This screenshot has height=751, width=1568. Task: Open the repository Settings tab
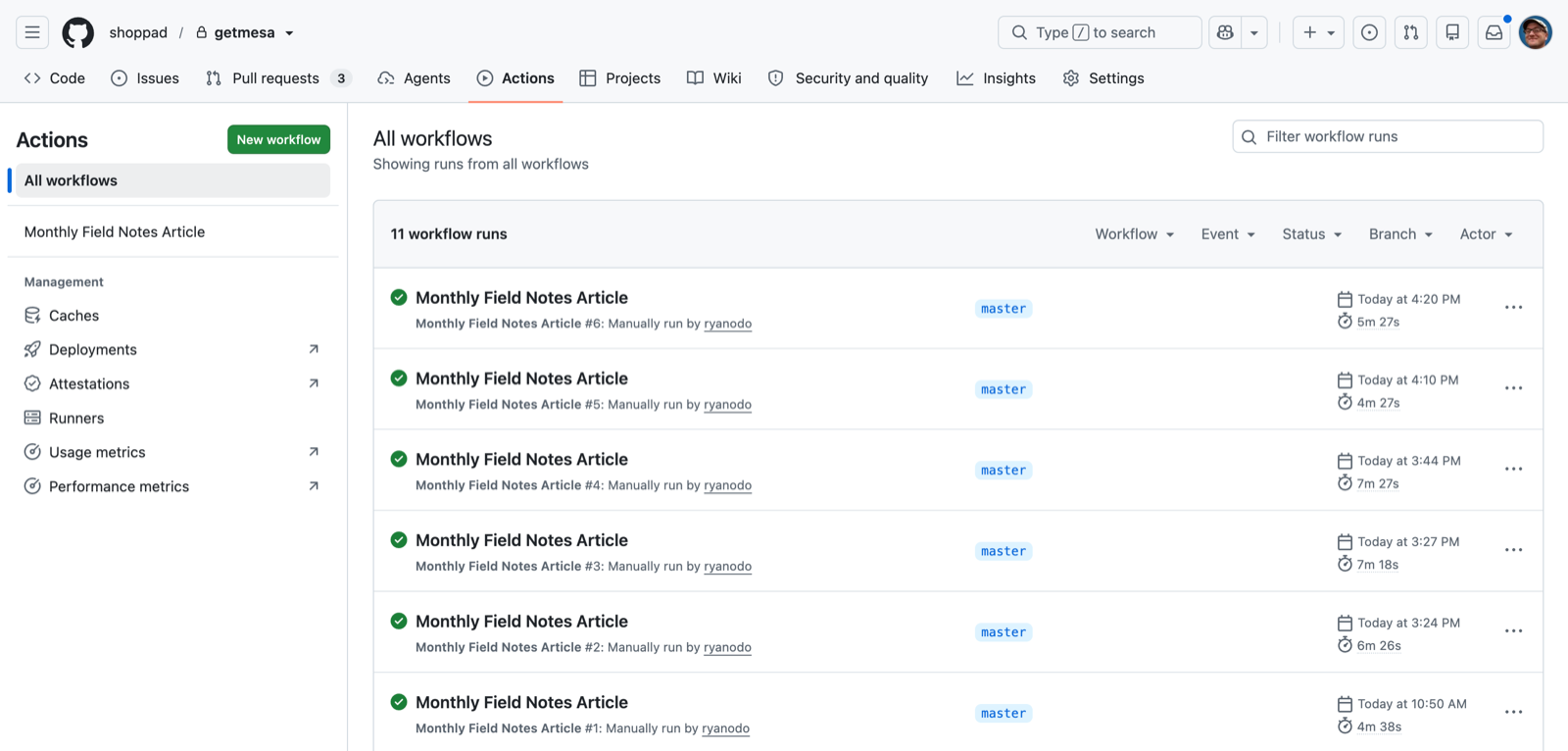[1103, 78]
